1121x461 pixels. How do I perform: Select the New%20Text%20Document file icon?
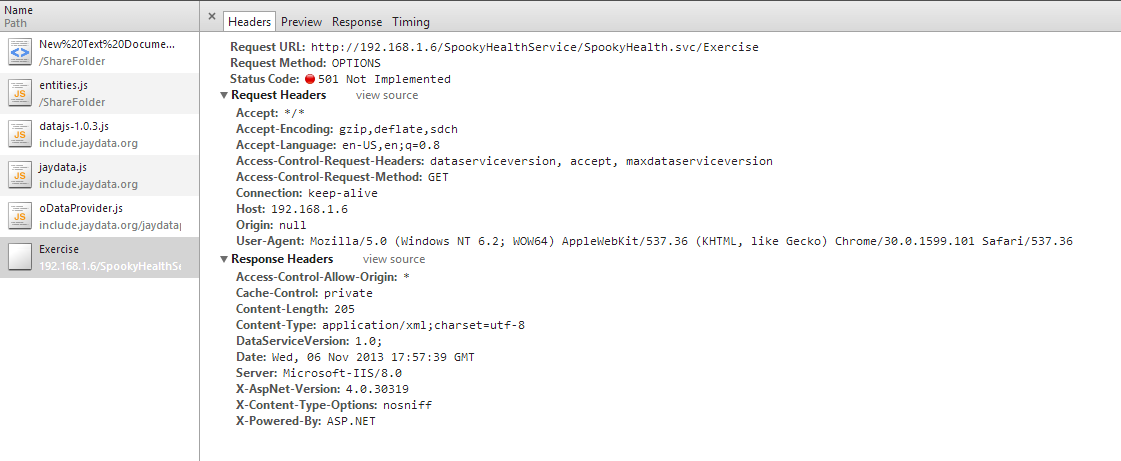click(x=20, y=52)
